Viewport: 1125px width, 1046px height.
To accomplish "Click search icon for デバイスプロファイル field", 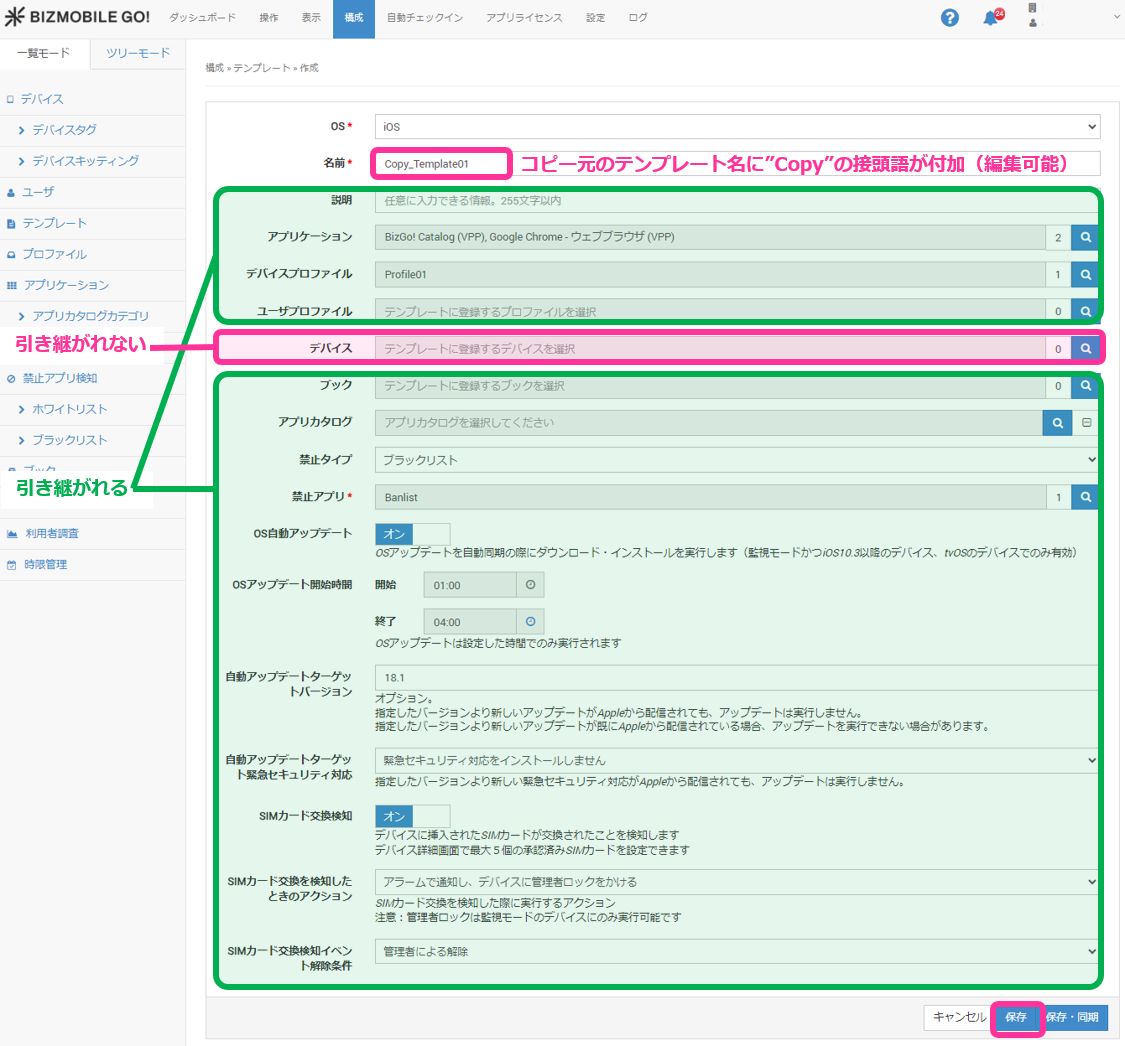I will (1085, 274).
